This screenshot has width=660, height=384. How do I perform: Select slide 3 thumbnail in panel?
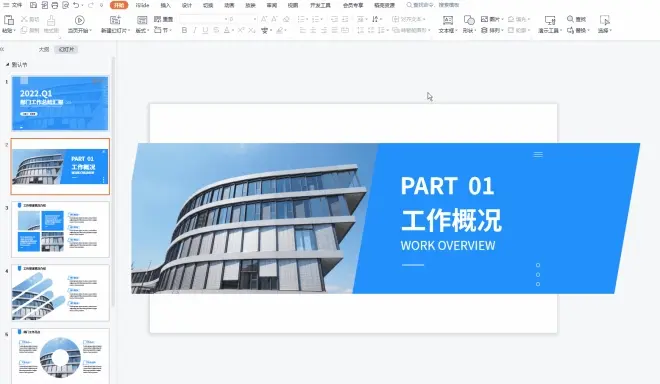click(x=60, y=229)
